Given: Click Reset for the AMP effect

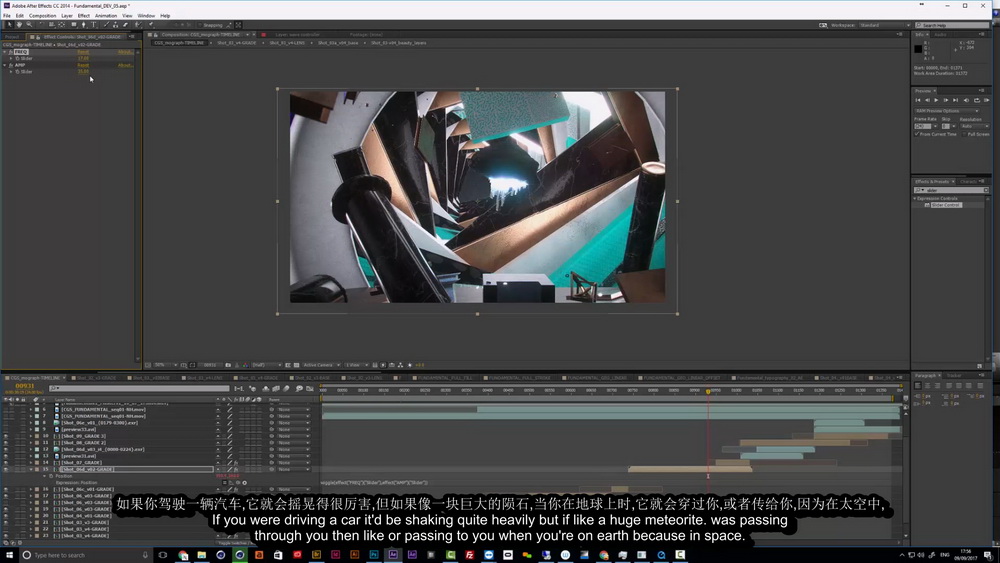Looking at the screenshot, I should 83,65.
